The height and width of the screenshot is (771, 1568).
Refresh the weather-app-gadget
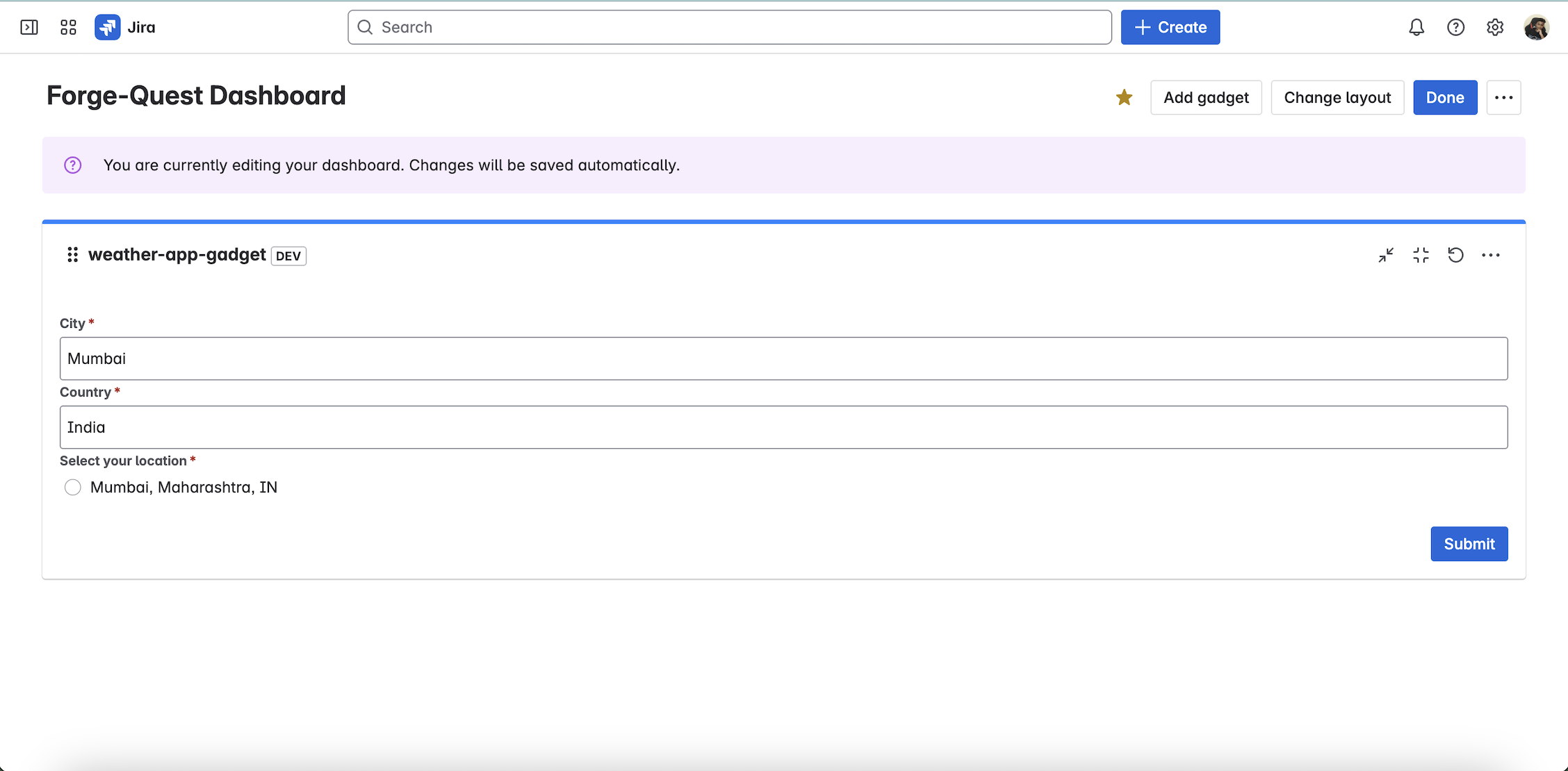(x=1455, y=255)
